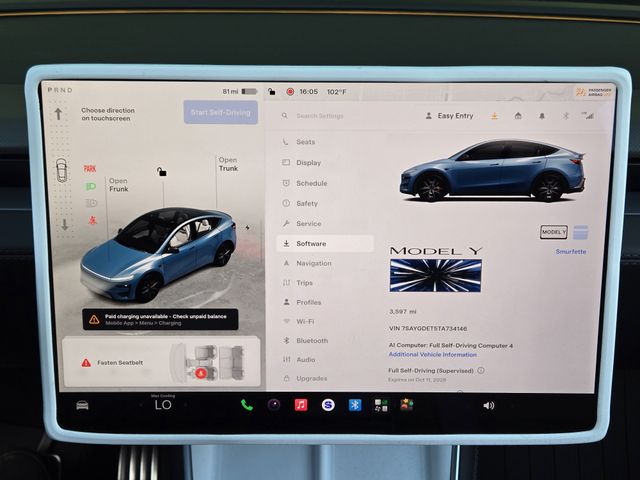This screenshot has height=480, width=640.
Task: Open the Service settings menu
Action: [325, 224]
